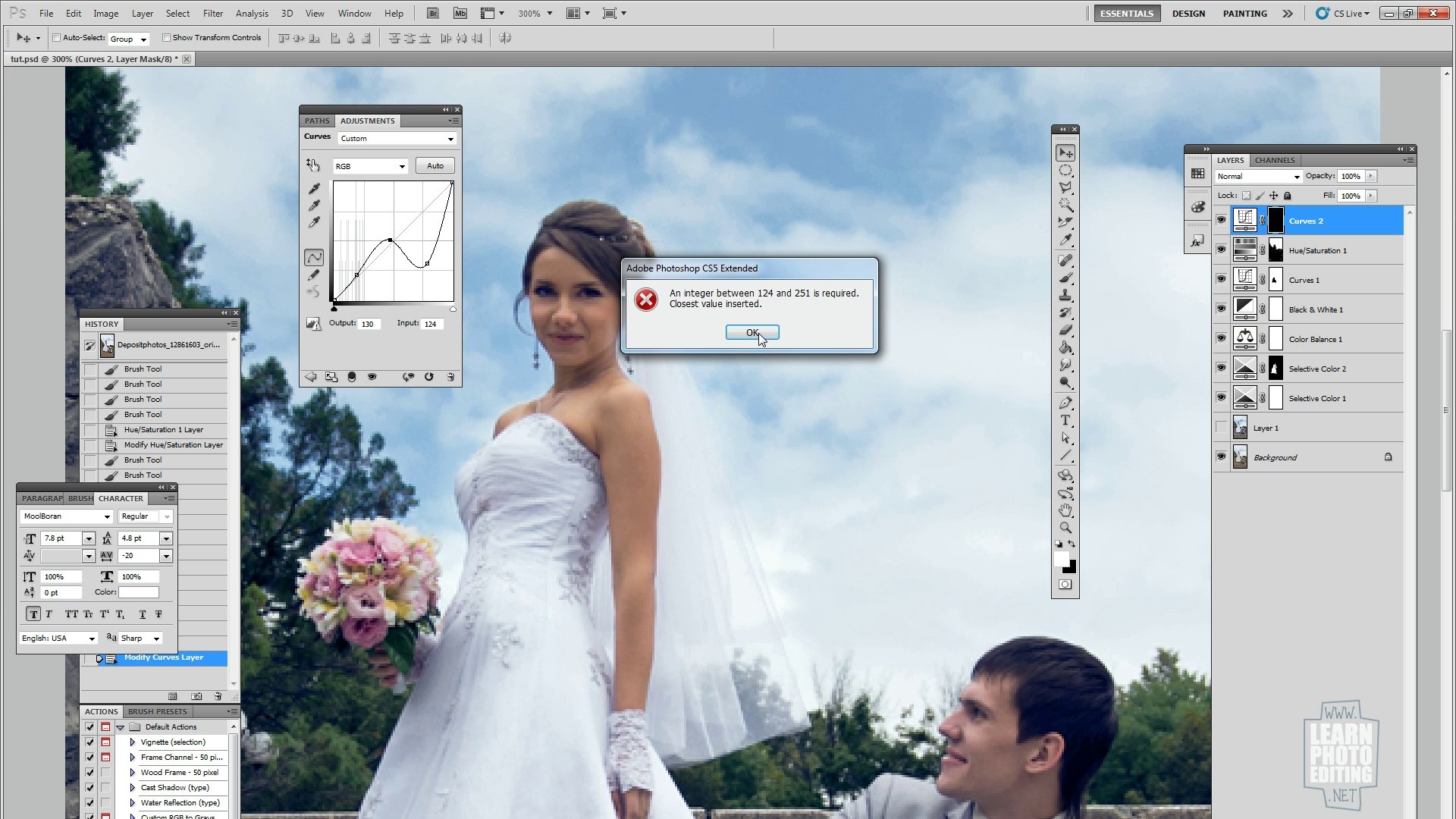Click the Character text color swatch
This screenshot has height=819, width=1456.
[138, 592]
